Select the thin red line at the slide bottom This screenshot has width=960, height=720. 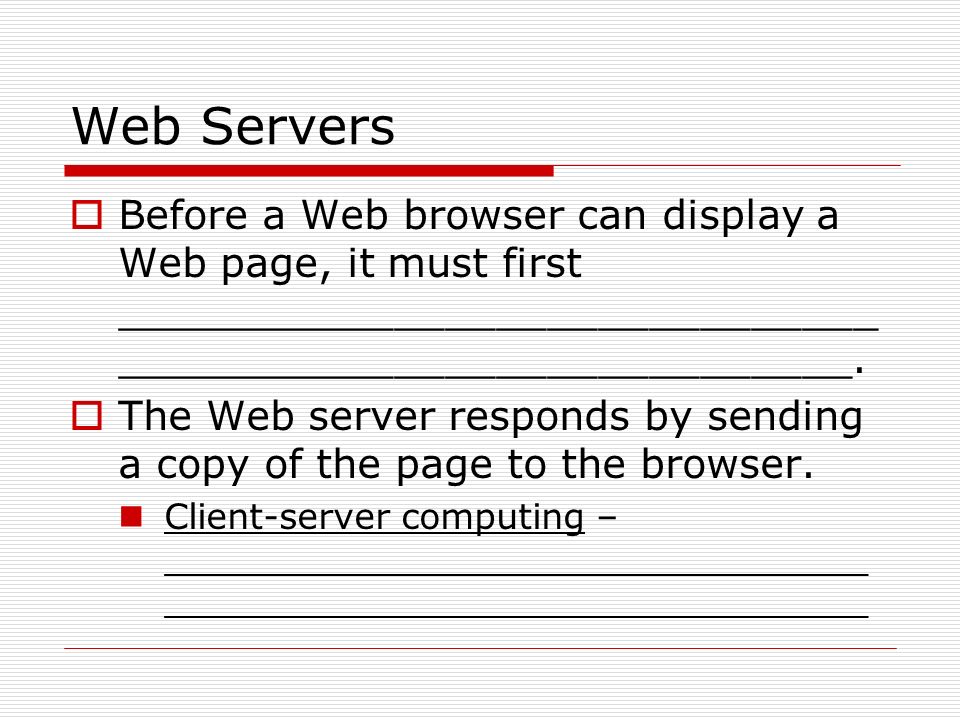[481, 648]
